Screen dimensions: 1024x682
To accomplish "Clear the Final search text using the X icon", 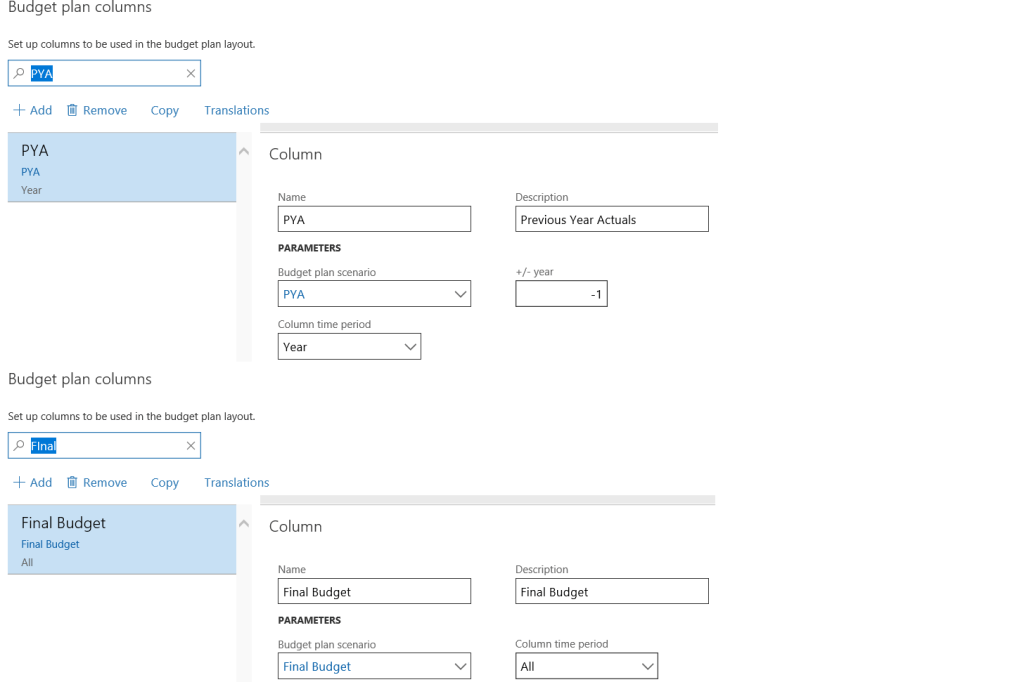I will click(190, 445).
